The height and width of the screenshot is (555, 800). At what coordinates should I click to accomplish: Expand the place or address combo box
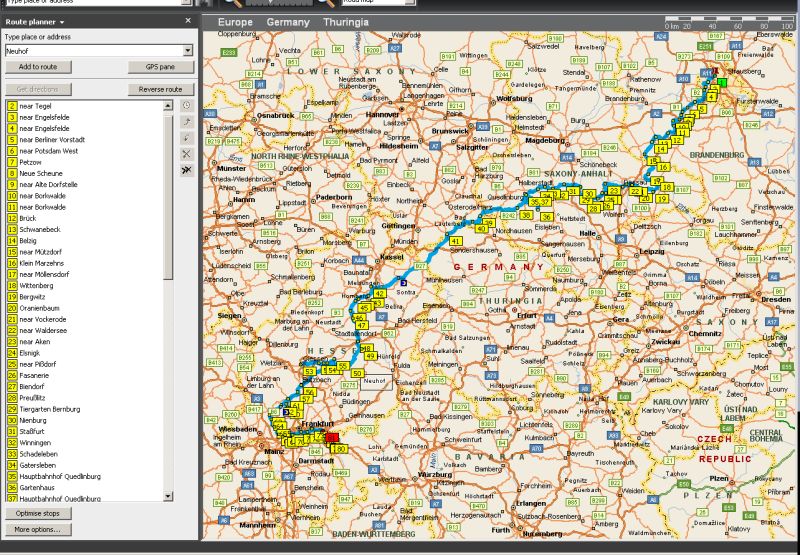(187, 50)
